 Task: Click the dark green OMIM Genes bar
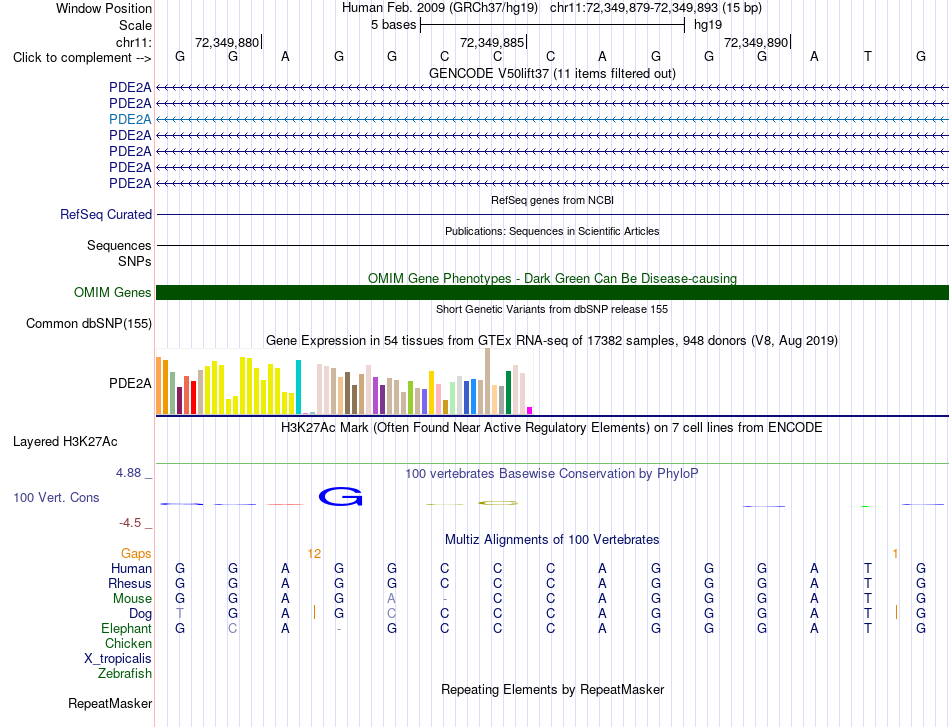[552, 293]
